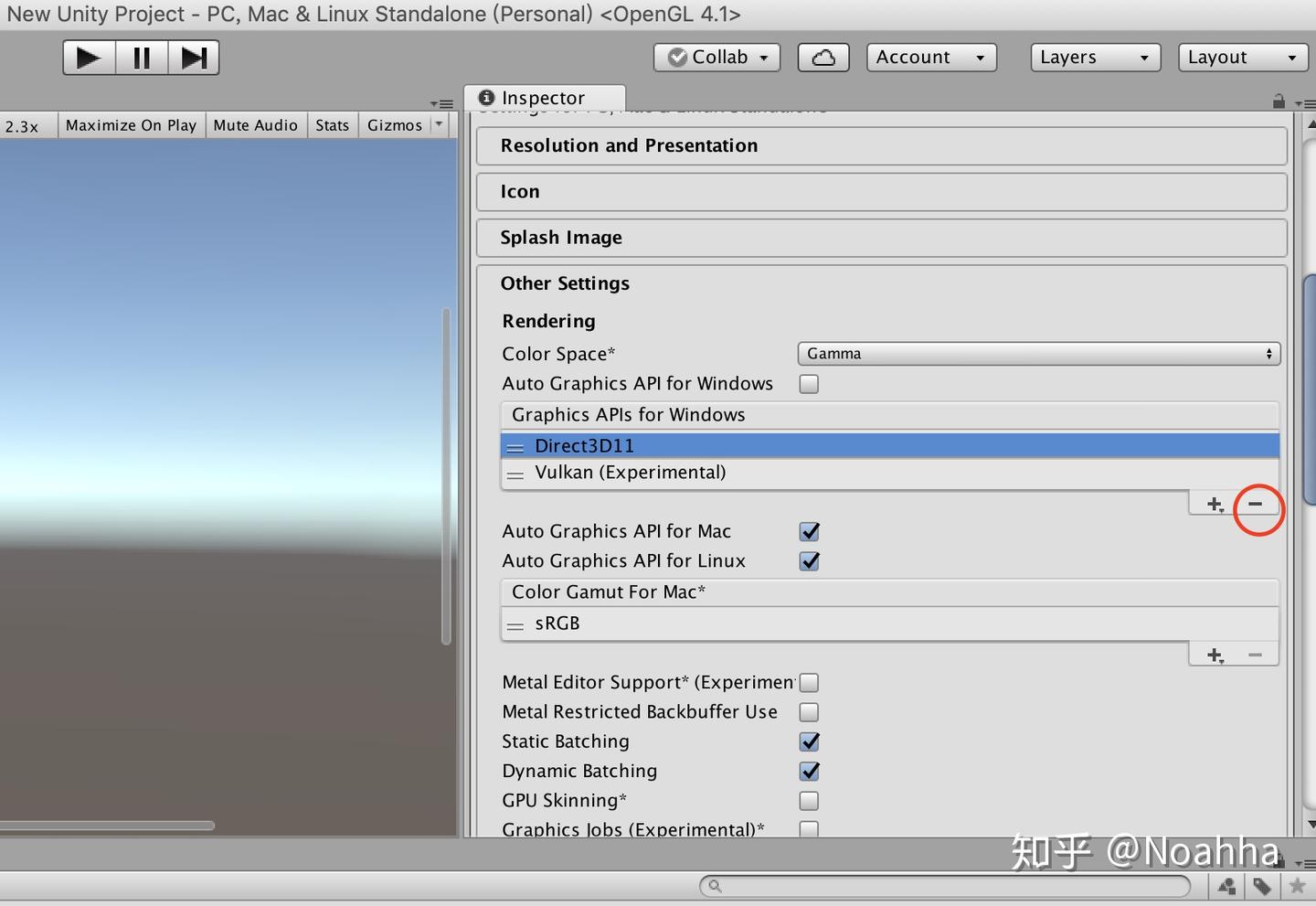The image size is (1316, 906).
Task: Click the asset label tag icon
Action: point(1264,886)
